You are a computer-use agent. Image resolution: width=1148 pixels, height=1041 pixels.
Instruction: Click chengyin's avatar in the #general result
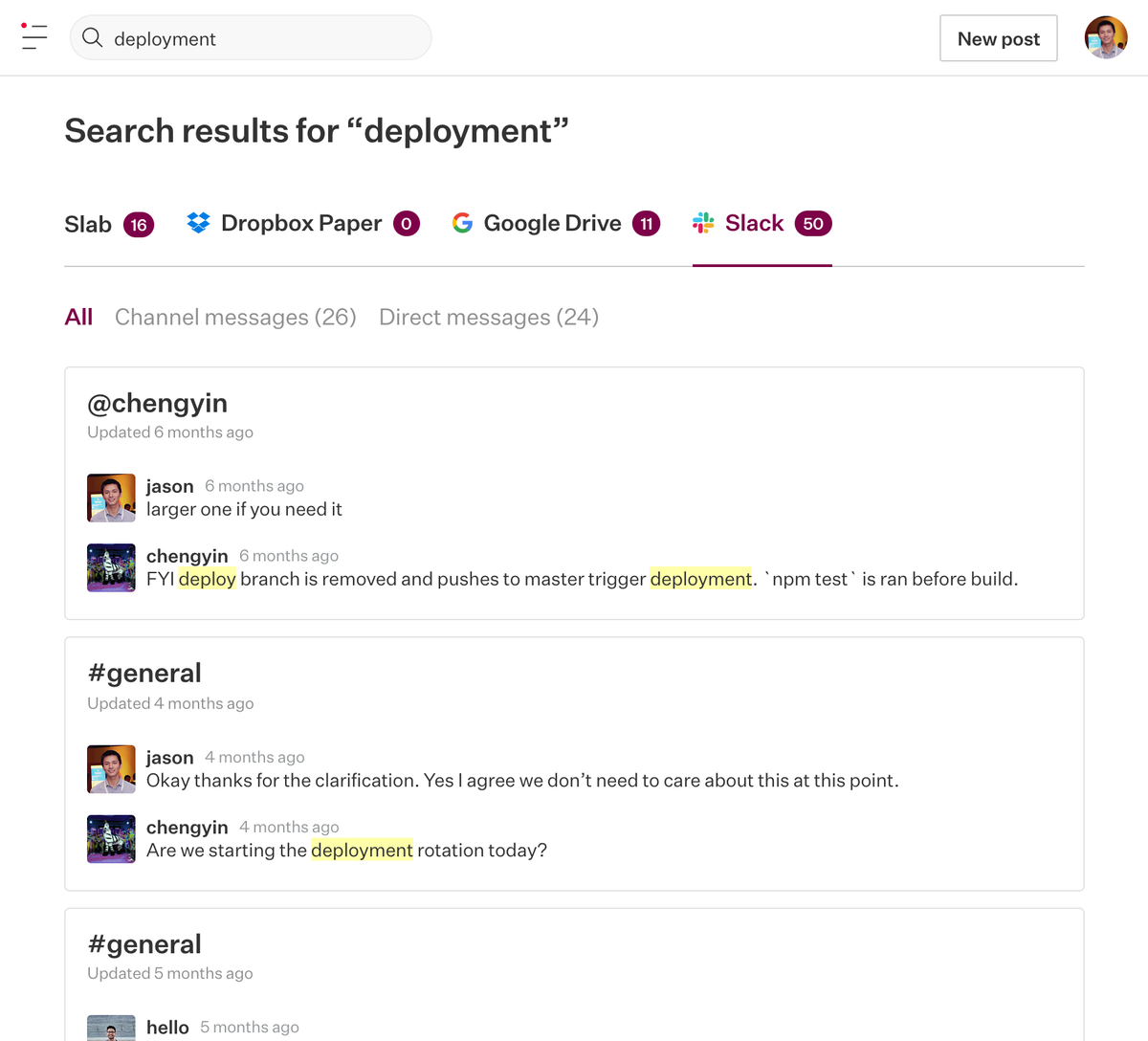pos(111,838)
